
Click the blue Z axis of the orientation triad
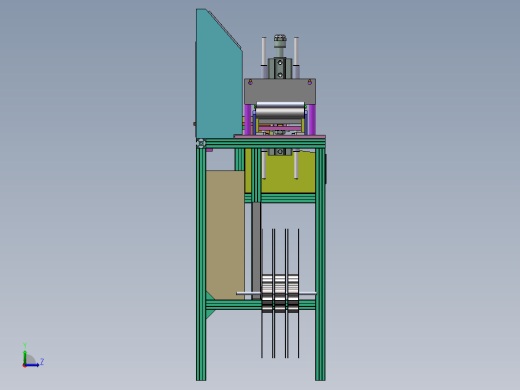(33, 365)
